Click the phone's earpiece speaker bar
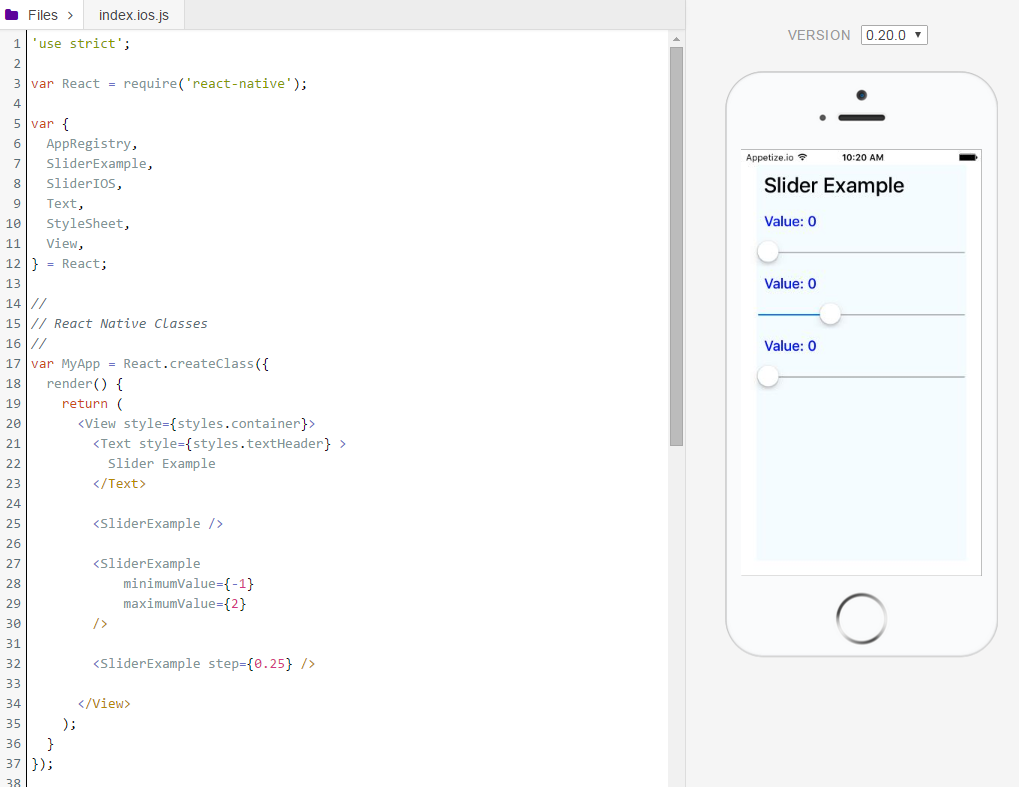 861,118
